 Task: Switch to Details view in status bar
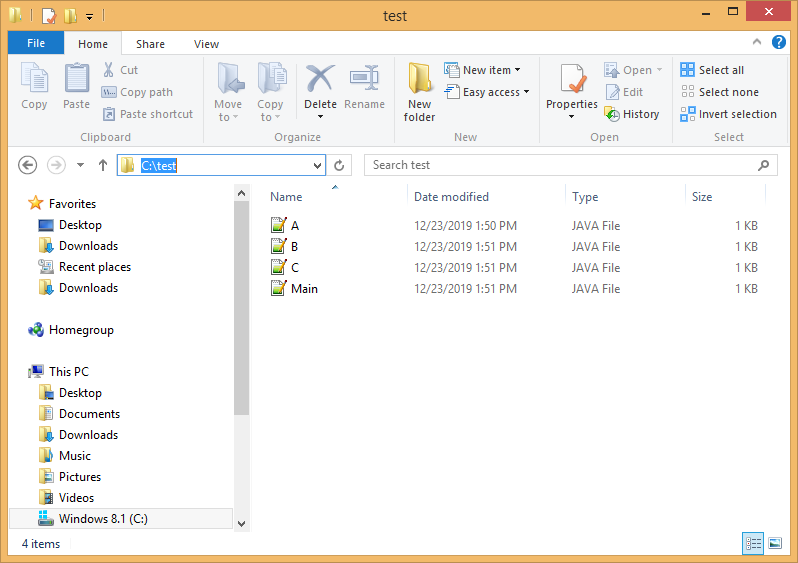tap(753, 543)
